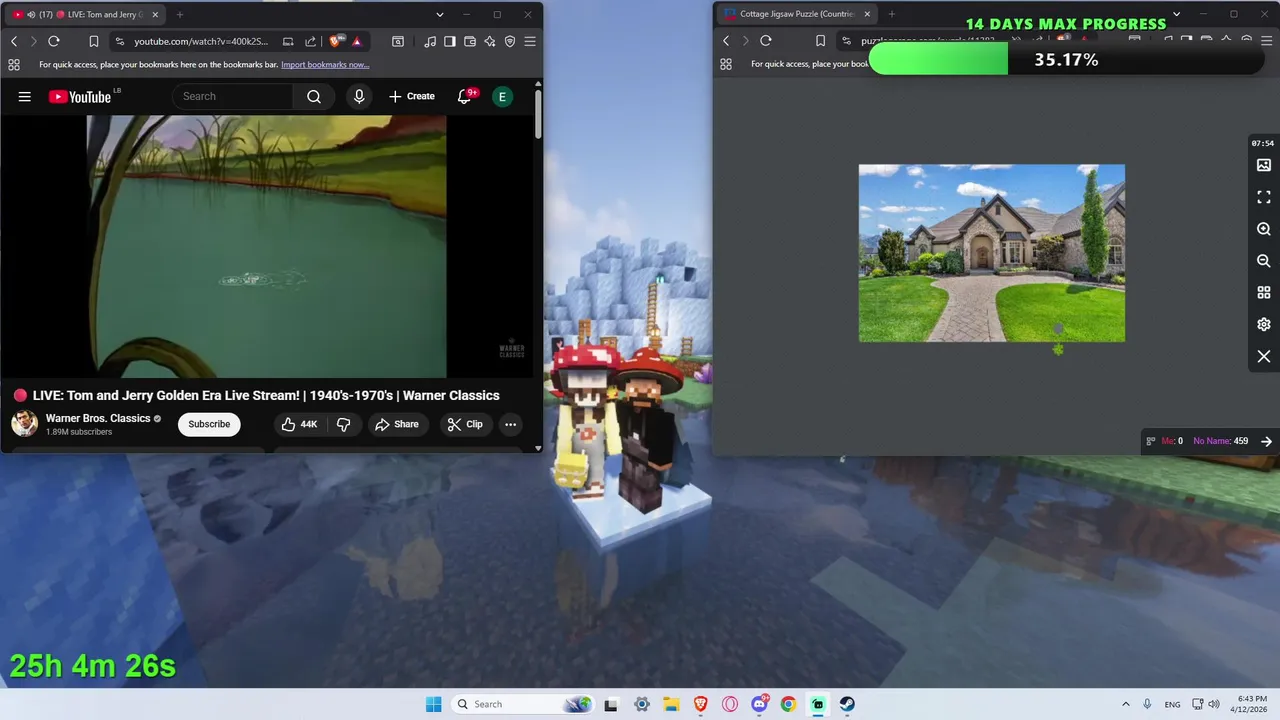Open the Windows Start menu
Screen dimensions: 1280x720
coord(433,704)
